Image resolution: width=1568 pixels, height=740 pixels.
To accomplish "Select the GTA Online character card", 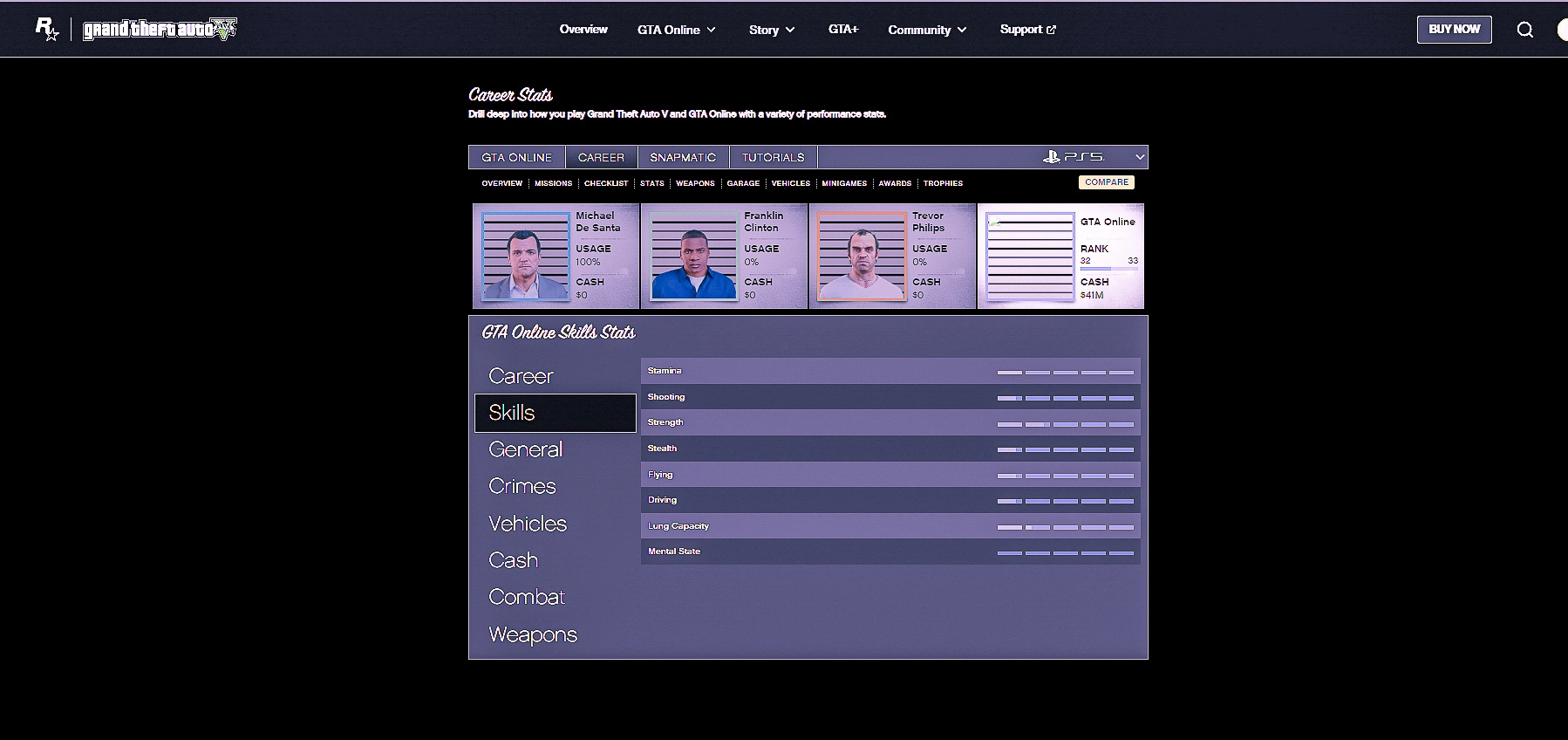I will coord(1060,257).
